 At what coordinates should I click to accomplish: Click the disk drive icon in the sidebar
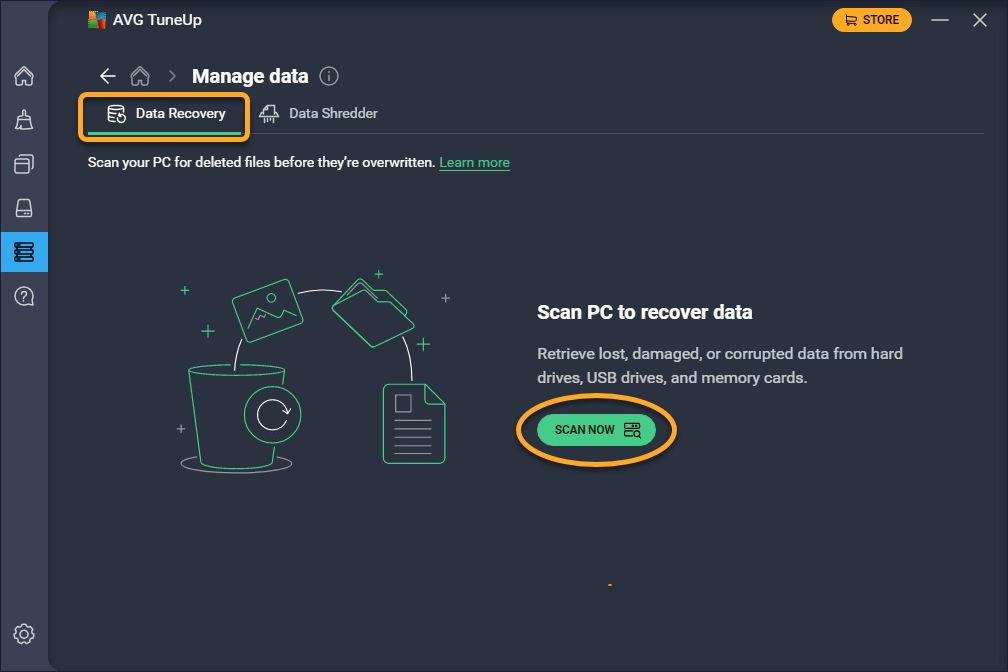[24, 208]
